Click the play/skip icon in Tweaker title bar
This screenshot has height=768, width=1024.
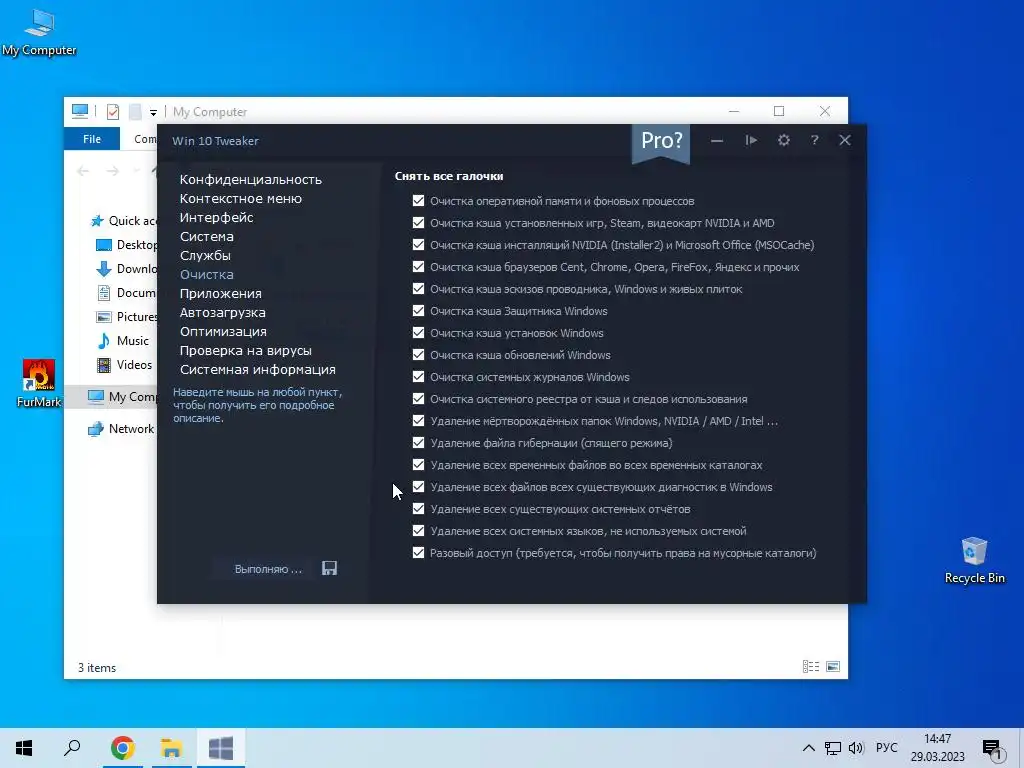pos(751,140)
